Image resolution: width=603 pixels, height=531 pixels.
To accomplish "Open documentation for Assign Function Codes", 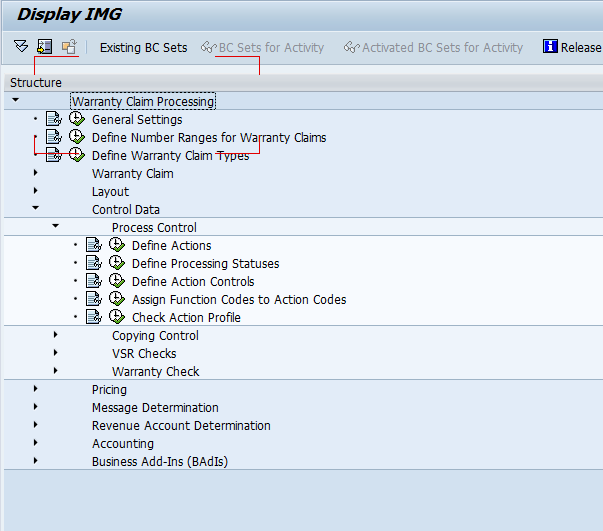I will pos(94,299).
